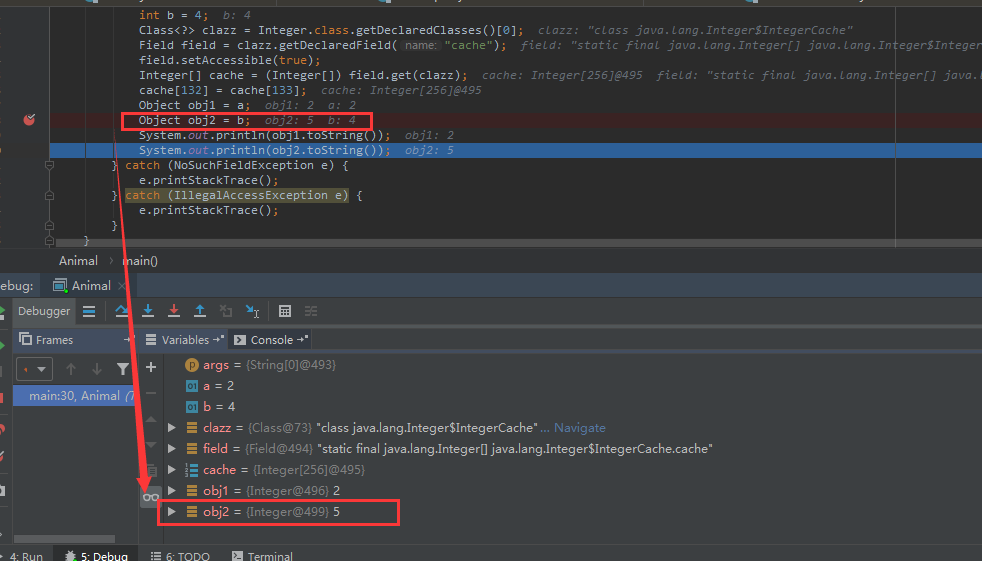Click the hide arrow next to Console tab
Screen dimensions: 982x561
302,339
